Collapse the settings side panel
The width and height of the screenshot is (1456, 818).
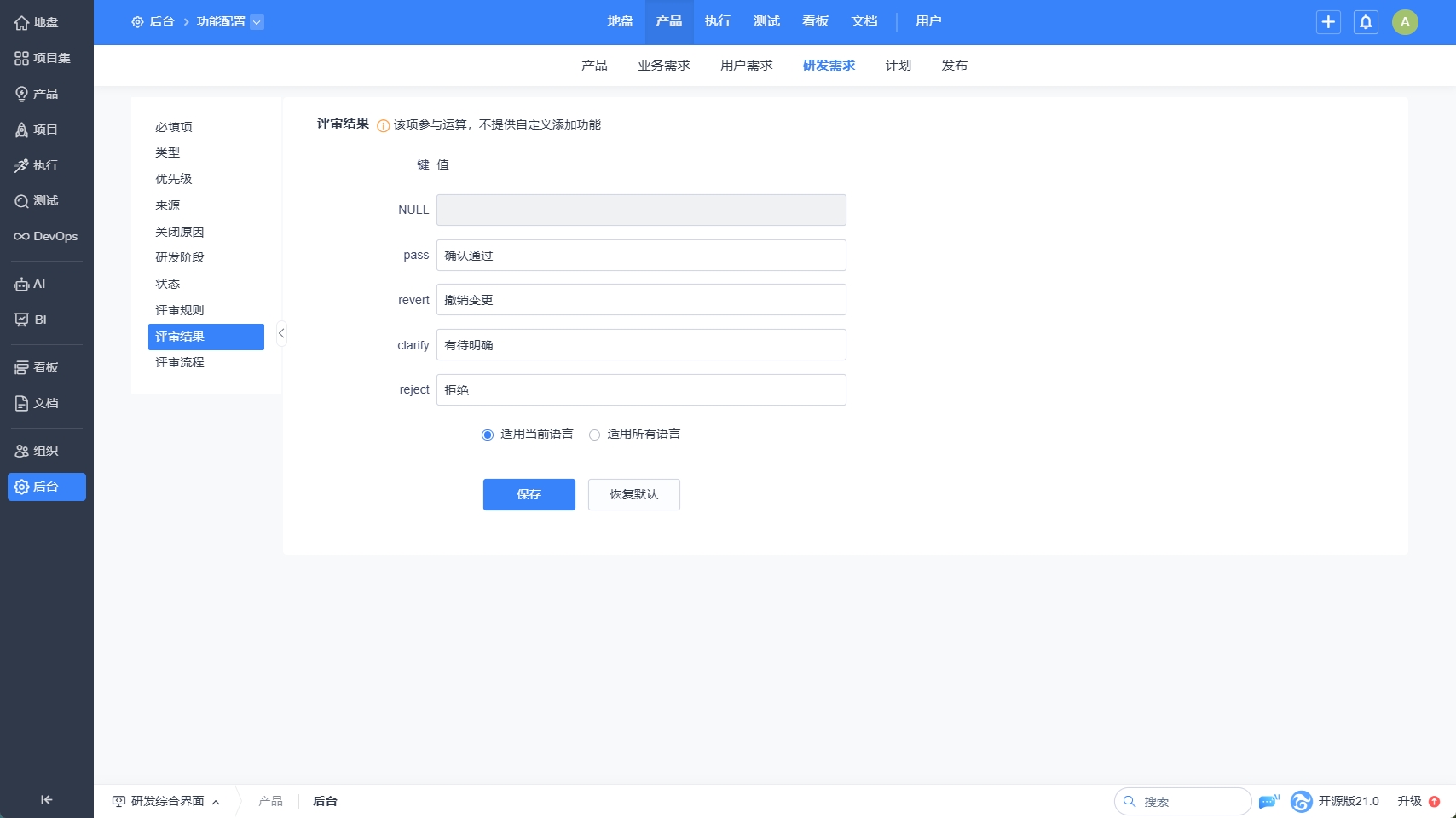[281, 333]
